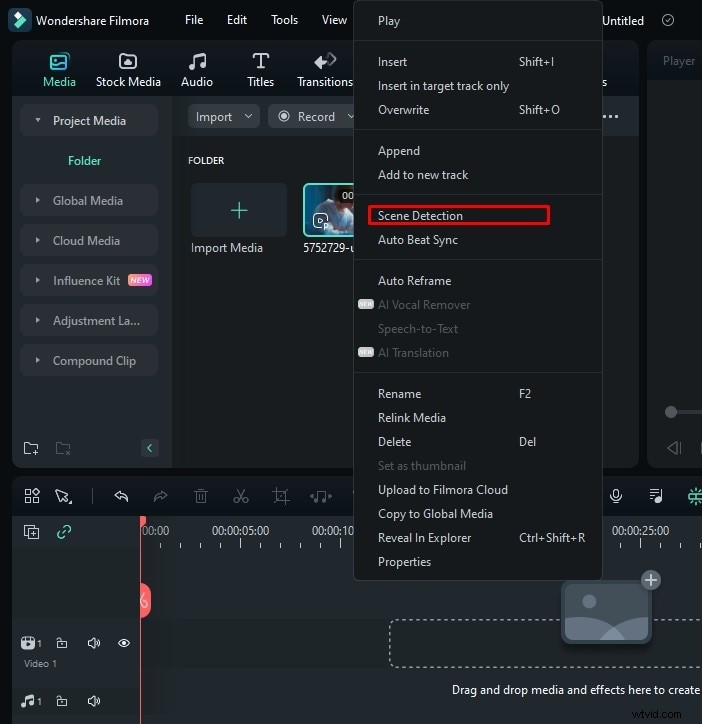Open the Transitions tab

[x=325, y=70]
